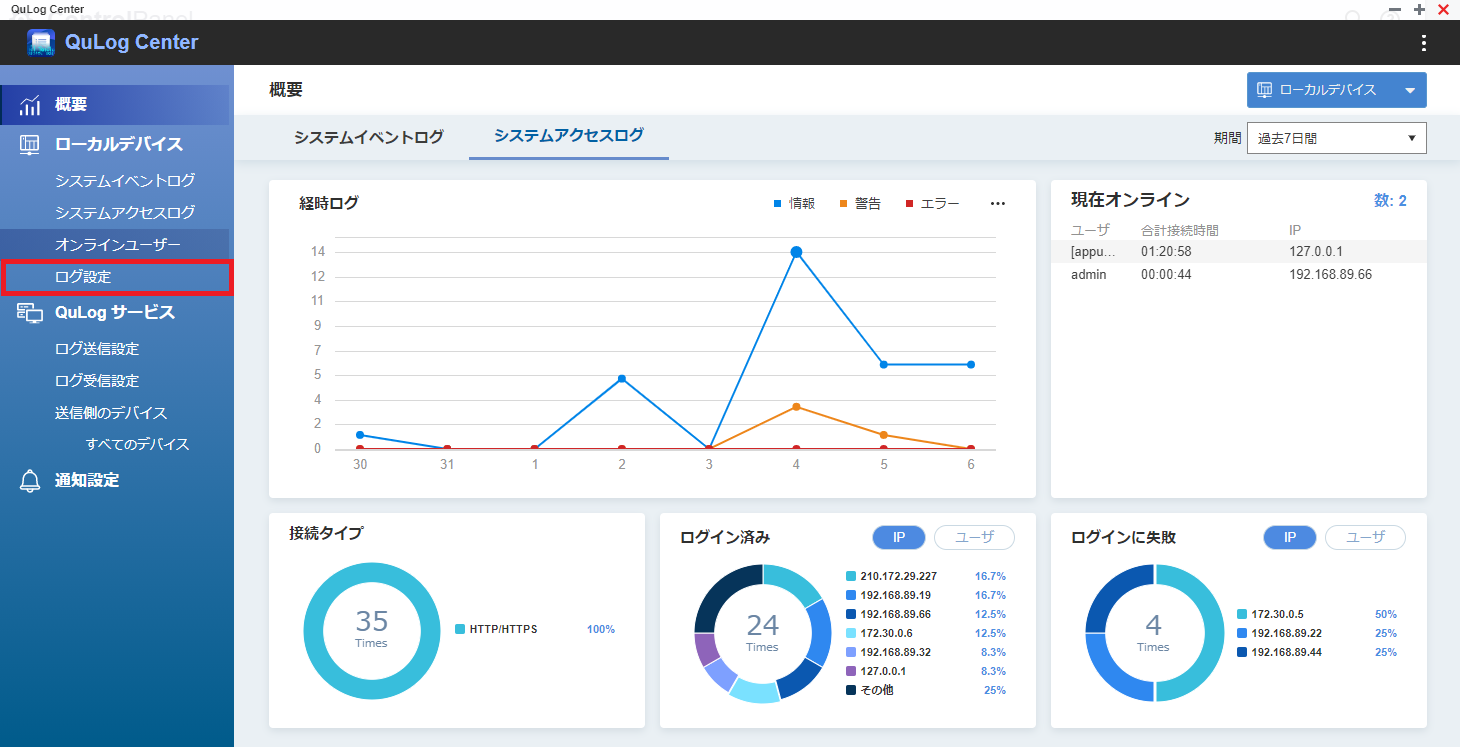1460x747 pixels.
Task: Click the 192.168.89.22 failed login entry
Action: (x=1279, y=634)
